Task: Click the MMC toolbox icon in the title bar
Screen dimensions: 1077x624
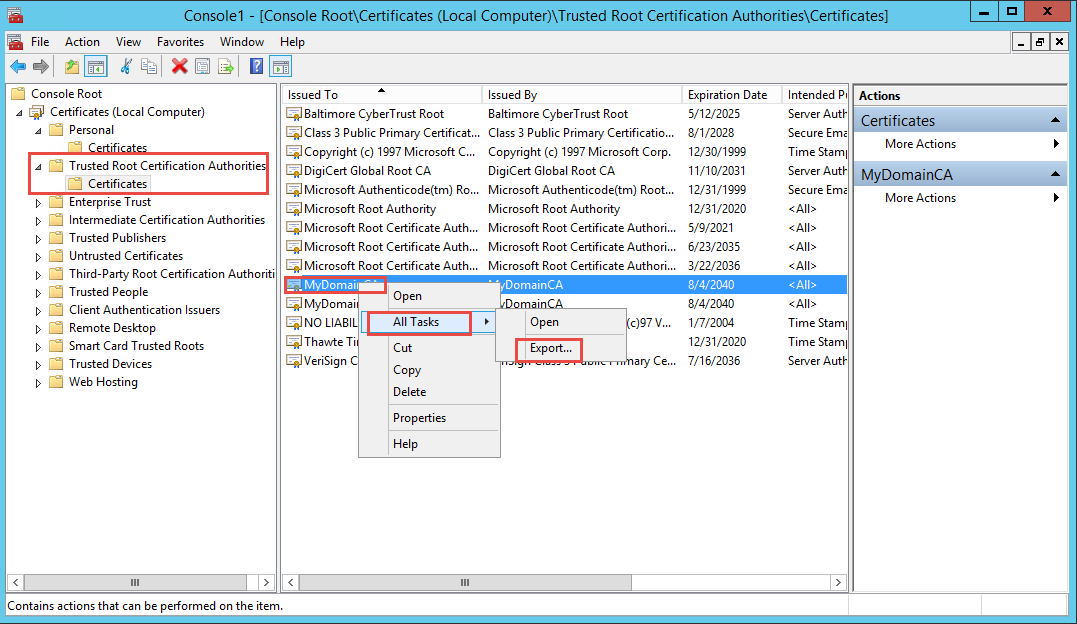Action: tap(14, 14)
